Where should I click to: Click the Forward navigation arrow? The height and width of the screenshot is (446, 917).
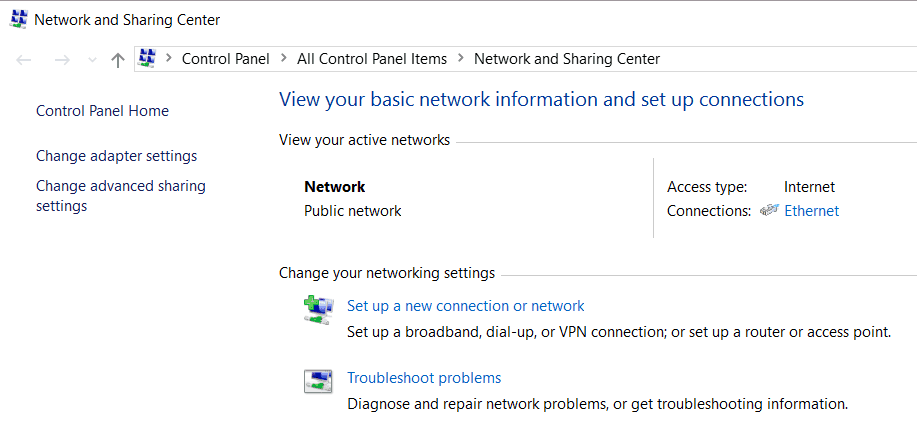62,60
